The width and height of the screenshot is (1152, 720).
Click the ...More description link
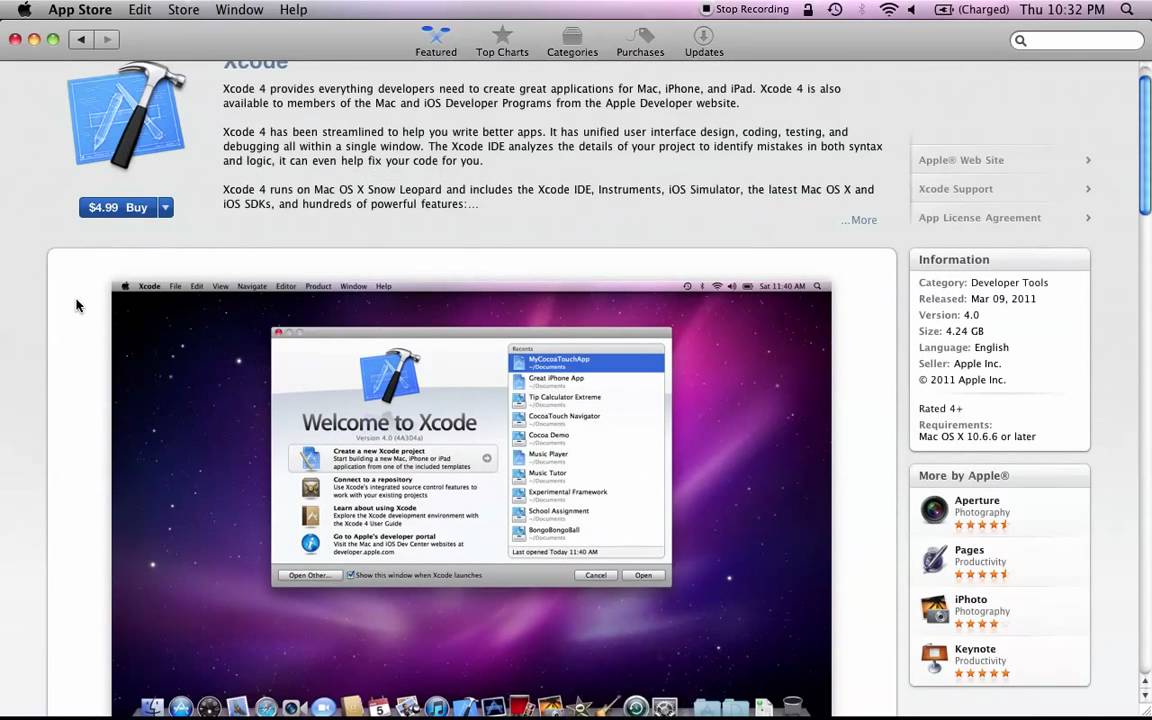859,220
